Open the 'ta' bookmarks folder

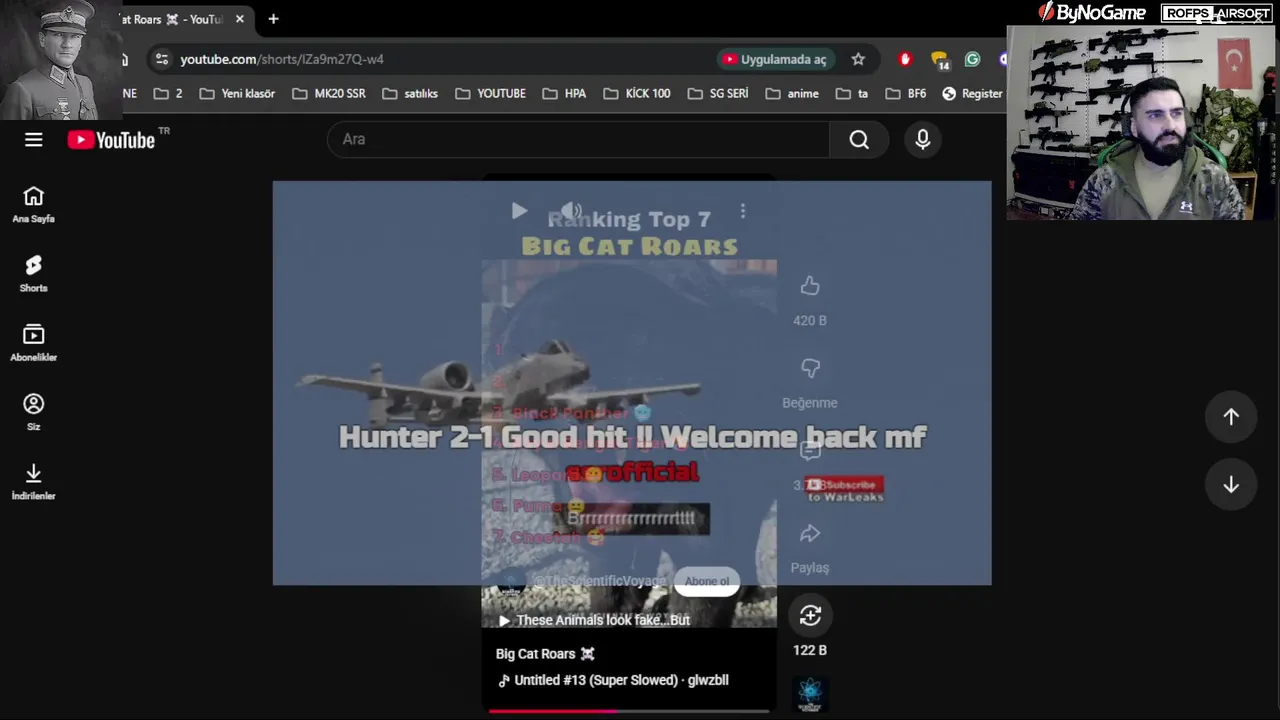[852, 93]
